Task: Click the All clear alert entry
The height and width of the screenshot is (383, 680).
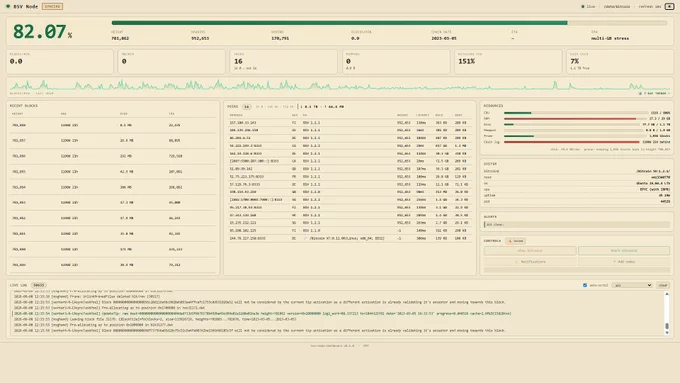Action: click(577, 225)
